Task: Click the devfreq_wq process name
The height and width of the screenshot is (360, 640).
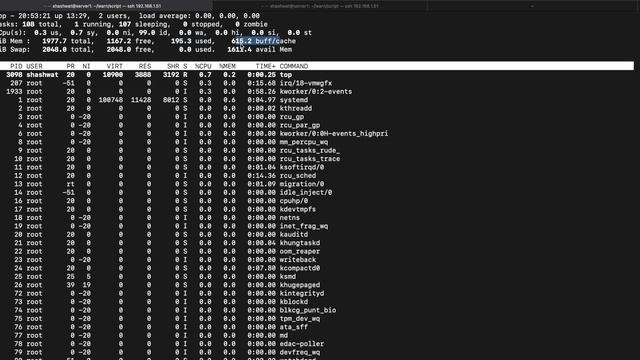Action: [300, 352]
